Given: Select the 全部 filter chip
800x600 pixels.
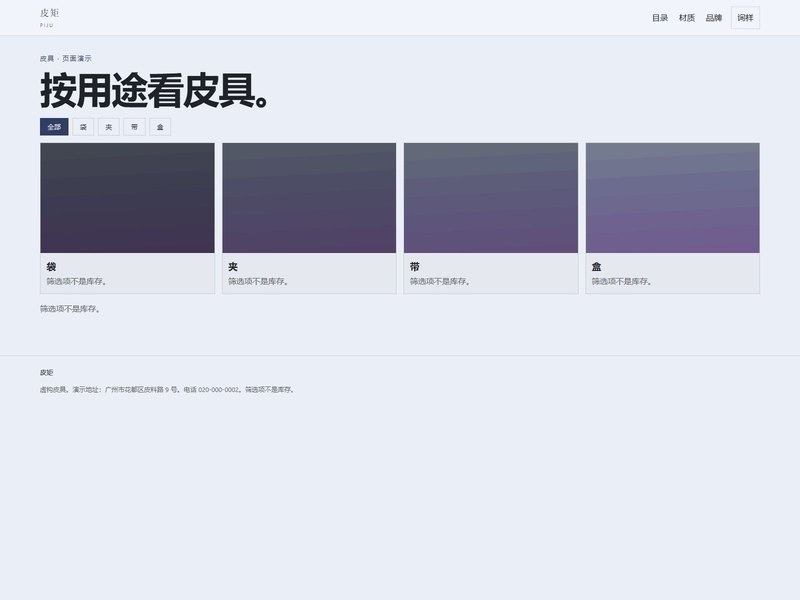Looking at the screenshot, I should [x=54, y=127].
